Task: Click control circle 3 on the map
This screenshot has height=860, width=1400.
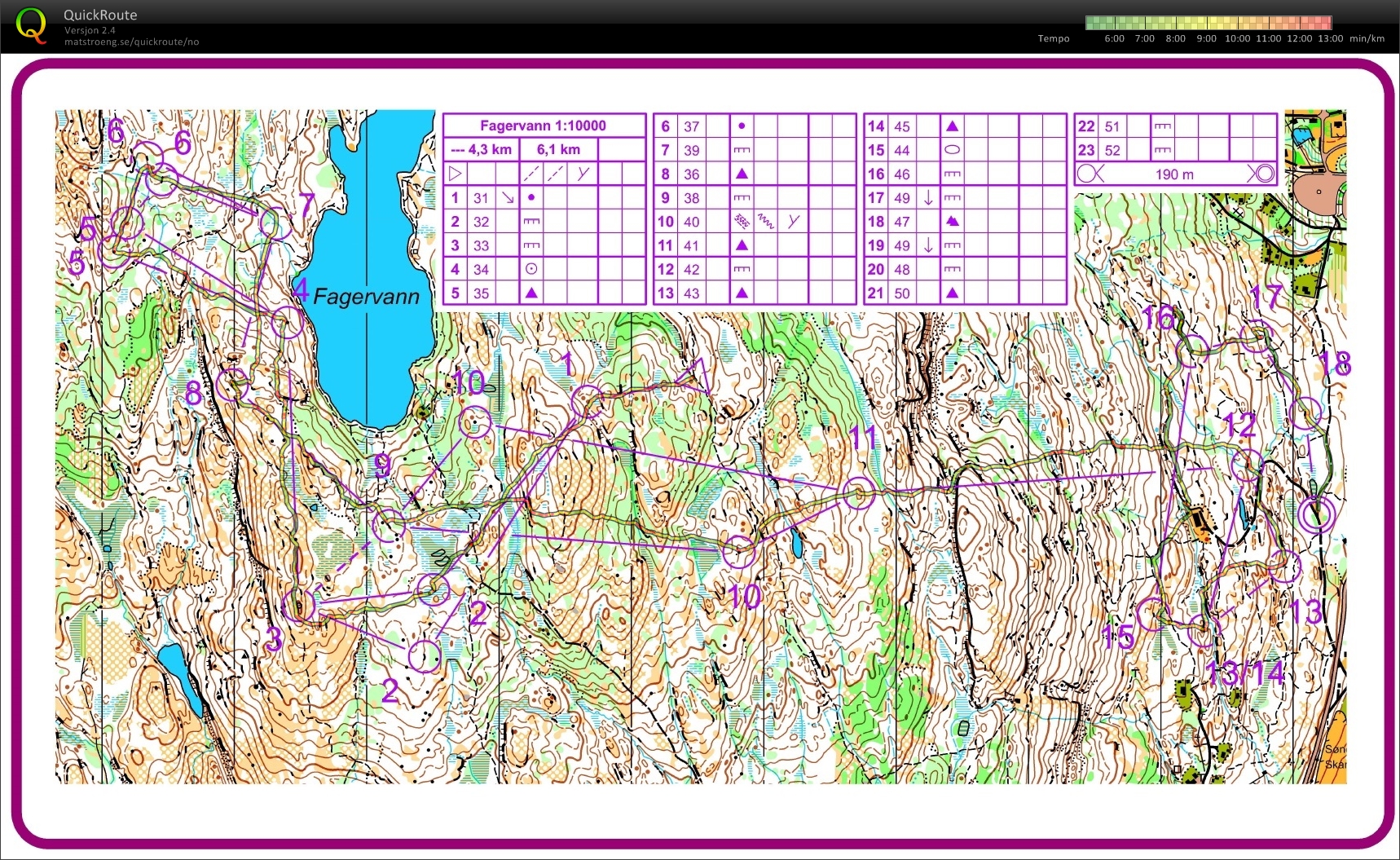Action: (299, 606)
